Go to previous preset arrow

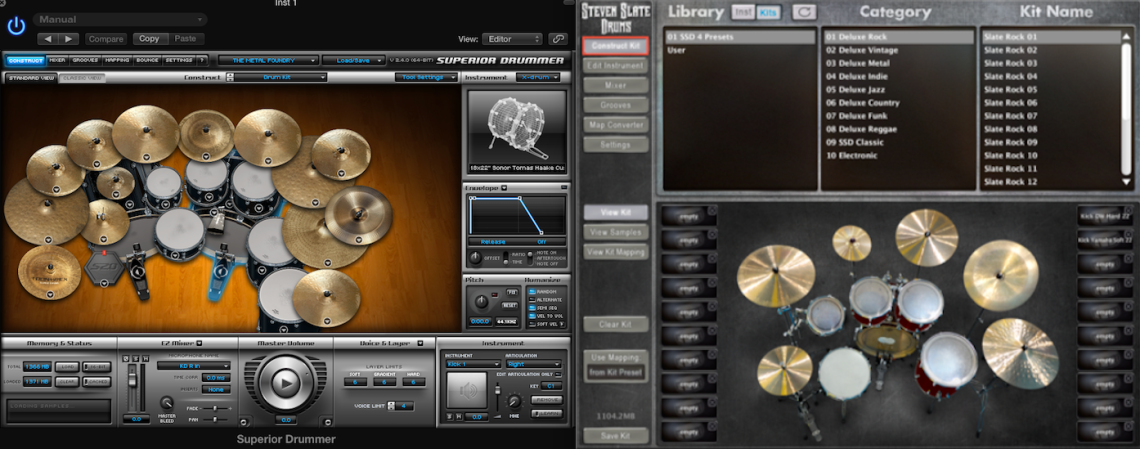[47, 39]
